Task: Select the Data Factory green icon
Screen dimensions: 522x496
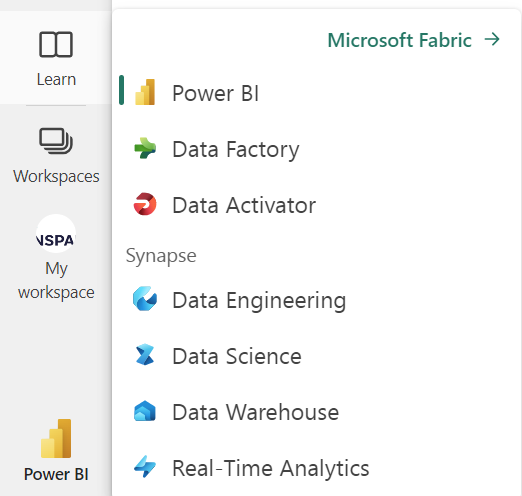Action: (x=145, y=148)
